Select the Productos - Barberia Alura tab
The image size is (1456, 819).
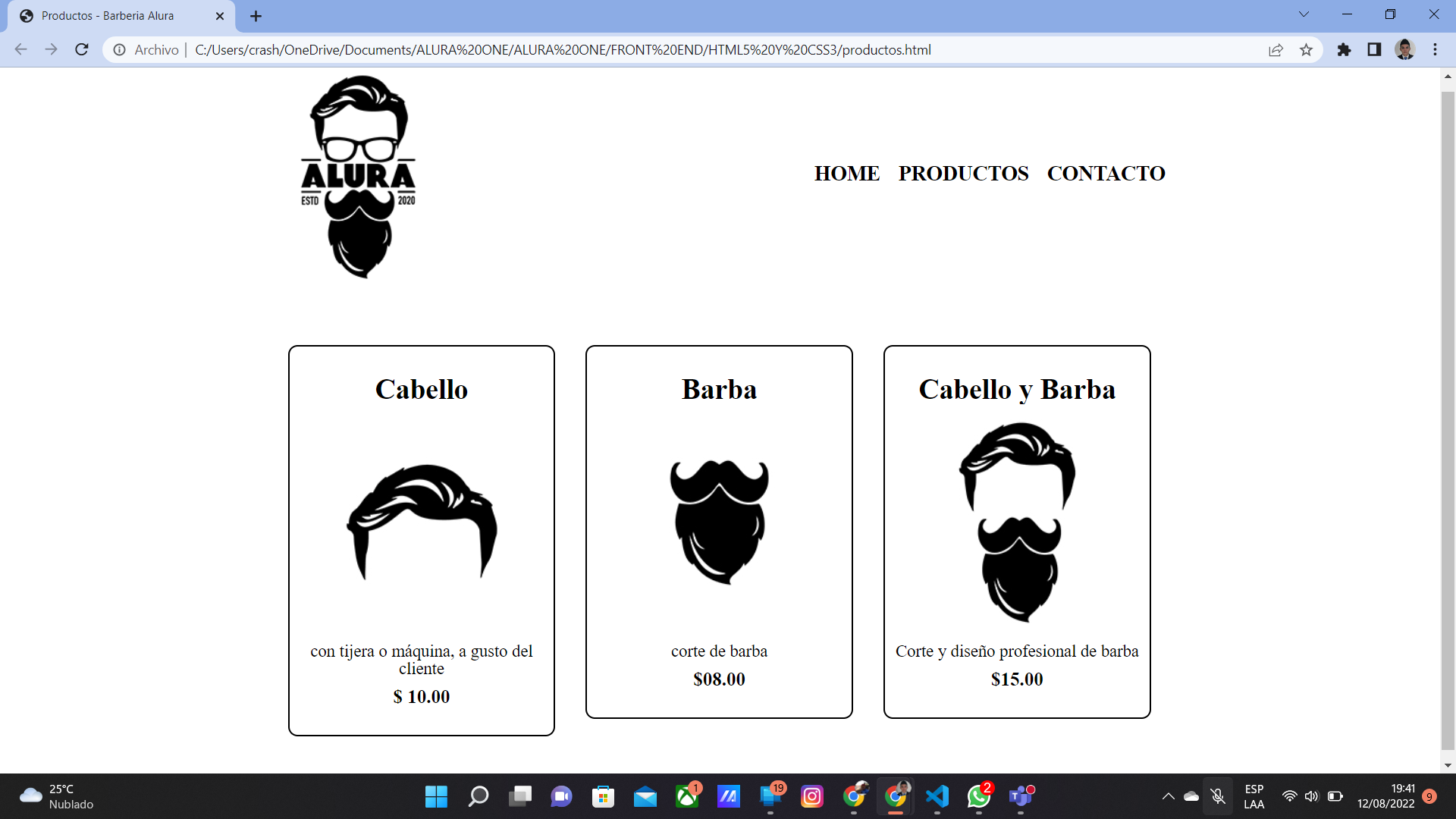[121, 16]
